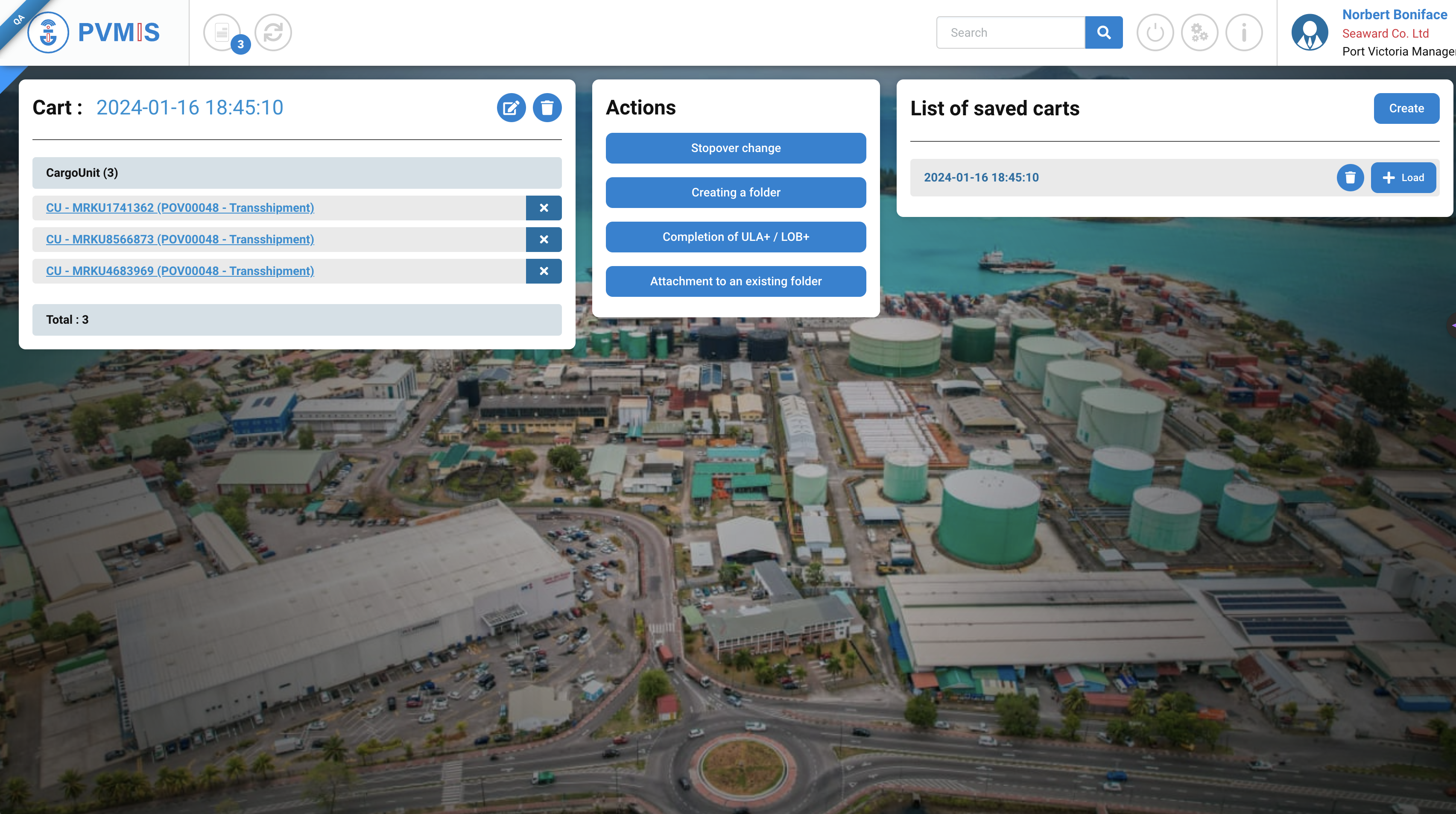Image resolution: width=1456 pixels, height=814 pixels.
Task: Remove MRKU8566873 from the cart
Action: 543,240
